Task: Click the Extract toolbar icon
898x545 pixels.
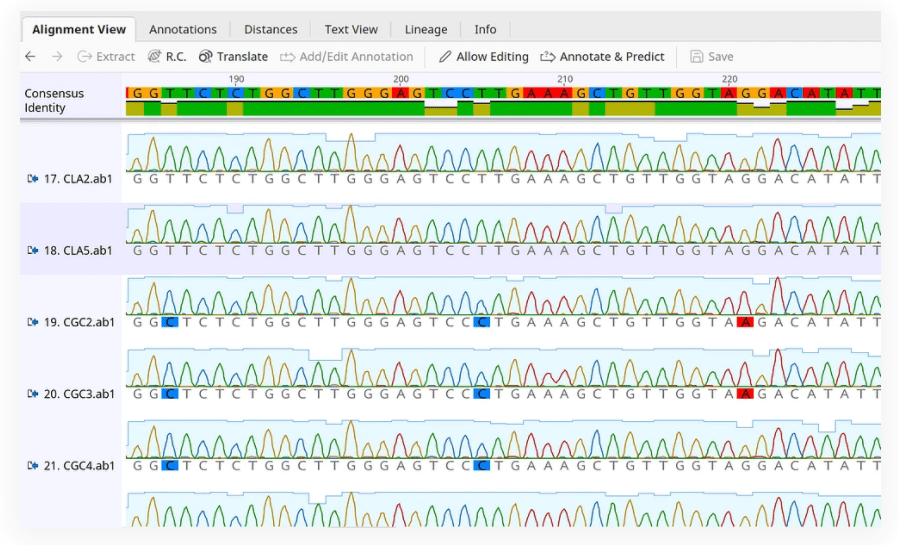Action: pyautogui.click(x=85, y=57)
